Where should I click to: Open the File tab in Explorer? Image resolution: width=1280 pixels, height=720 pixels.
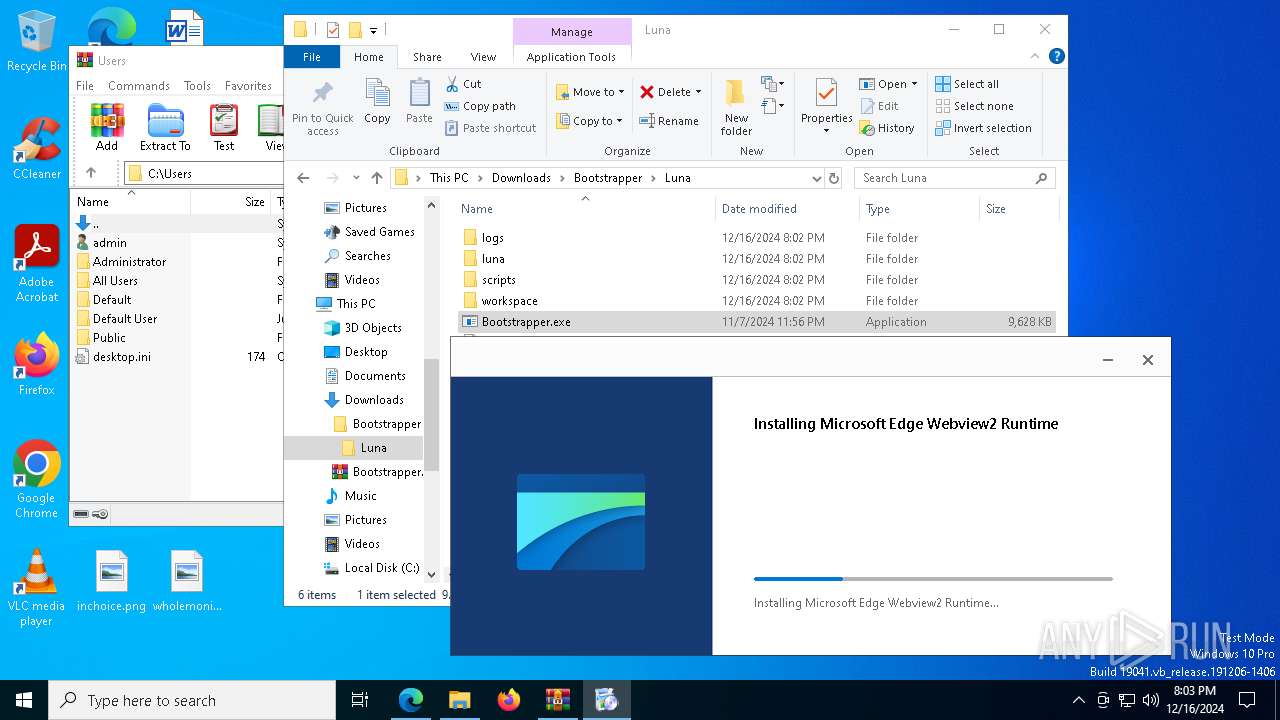coord(312,57)
